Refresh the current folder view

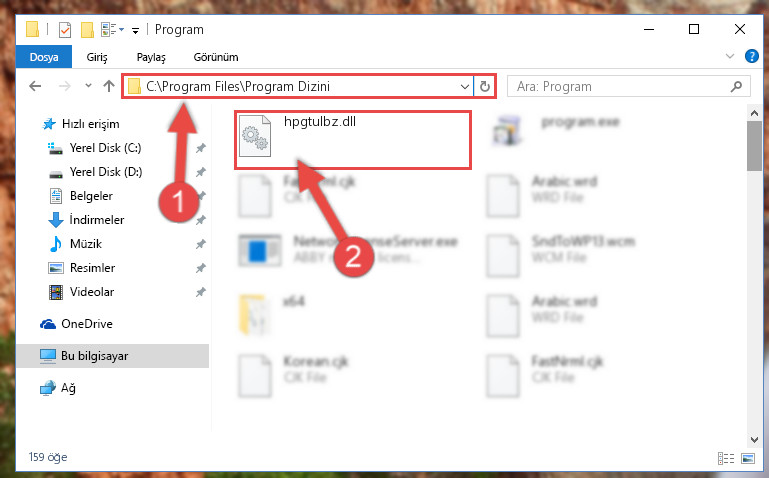[485, 86]
